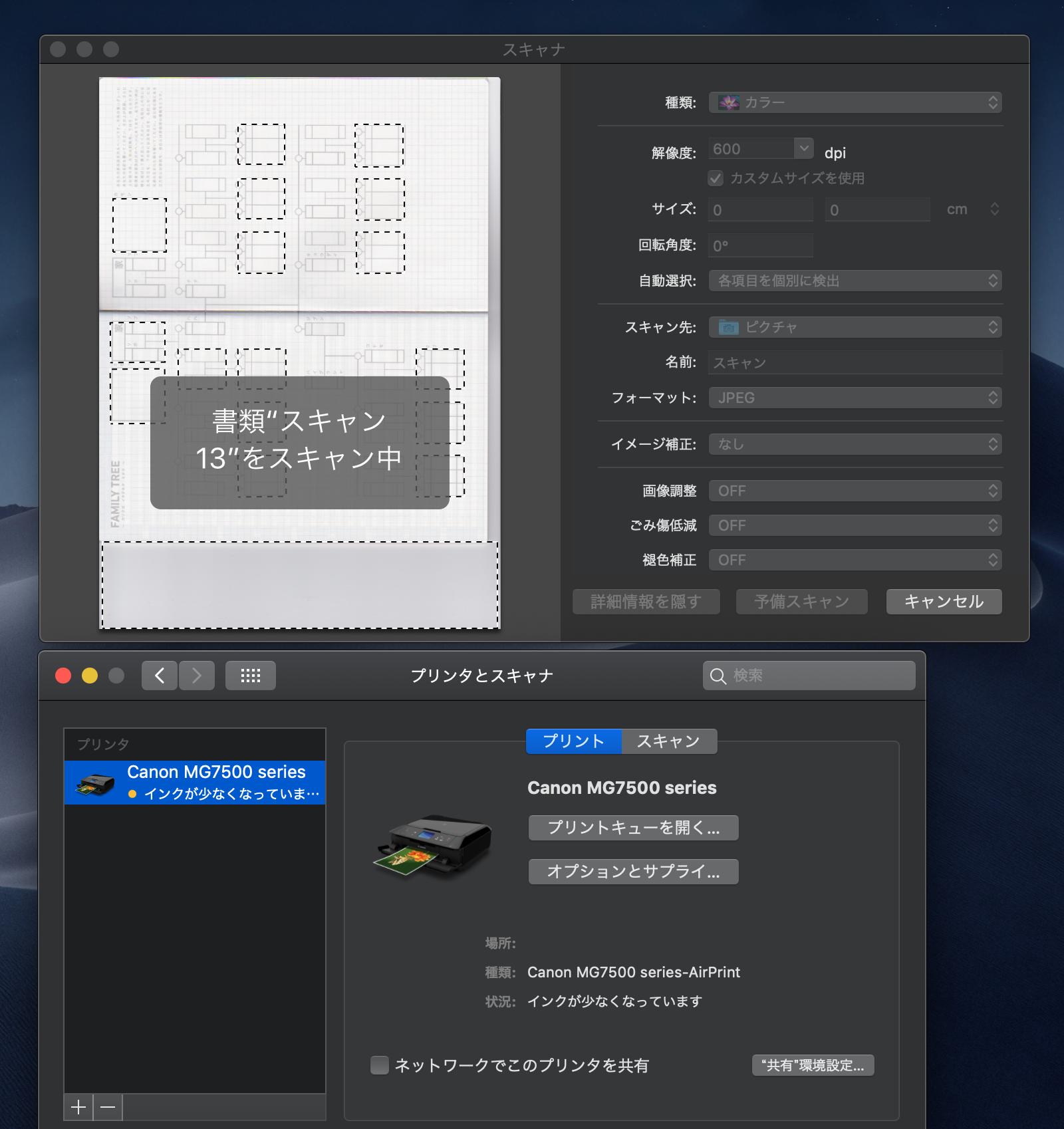This screenshot has width=1064, height=1129.
Task: Toggle the カスタムサイズを使用 checkbox
Action: point(716,178)
